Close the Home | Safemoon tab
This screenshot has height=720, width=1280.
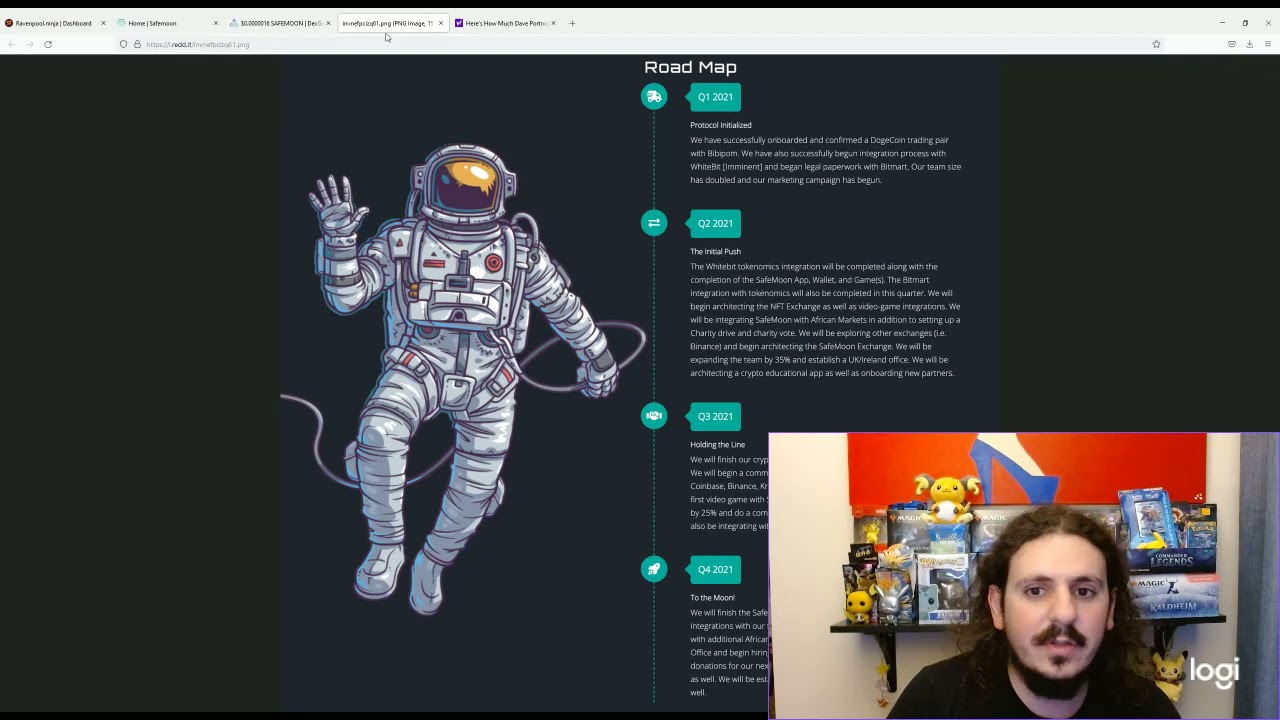[215, 23]
